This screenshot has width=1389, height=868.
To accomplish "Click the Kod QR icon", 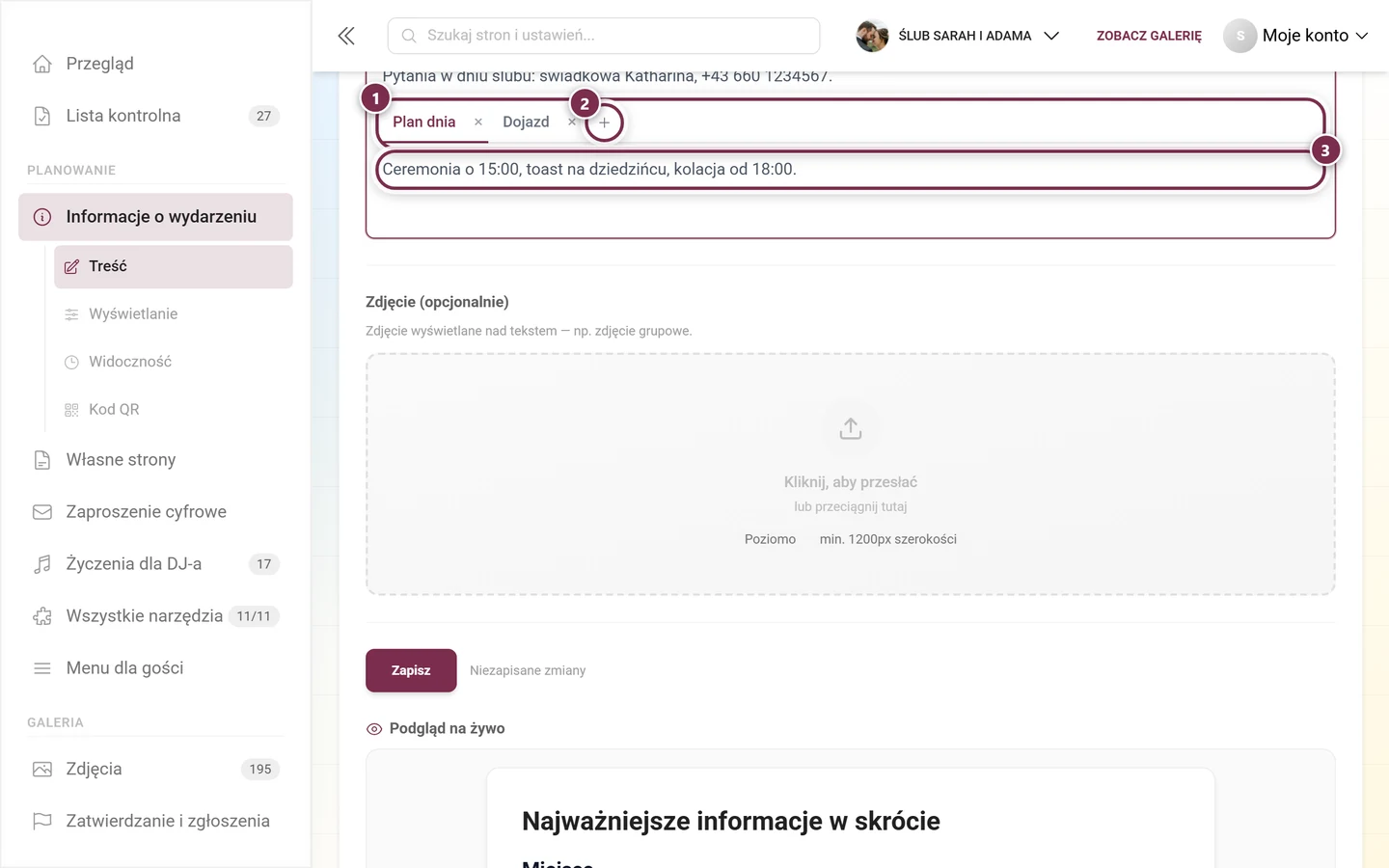I will point(71,410).
